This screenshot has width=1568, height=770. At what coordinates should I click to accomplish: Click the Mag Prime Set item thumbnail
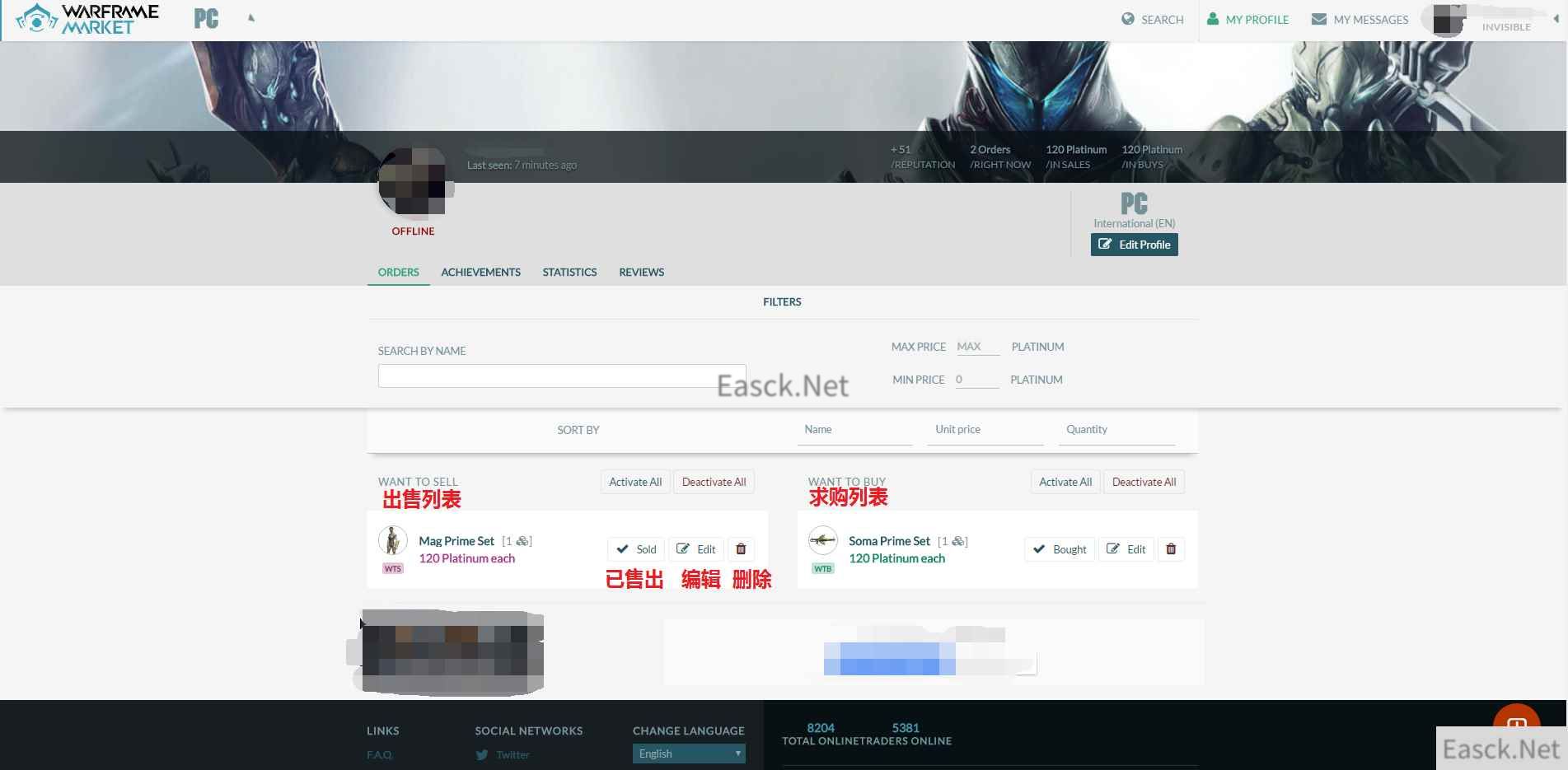[x=393, y=541]
